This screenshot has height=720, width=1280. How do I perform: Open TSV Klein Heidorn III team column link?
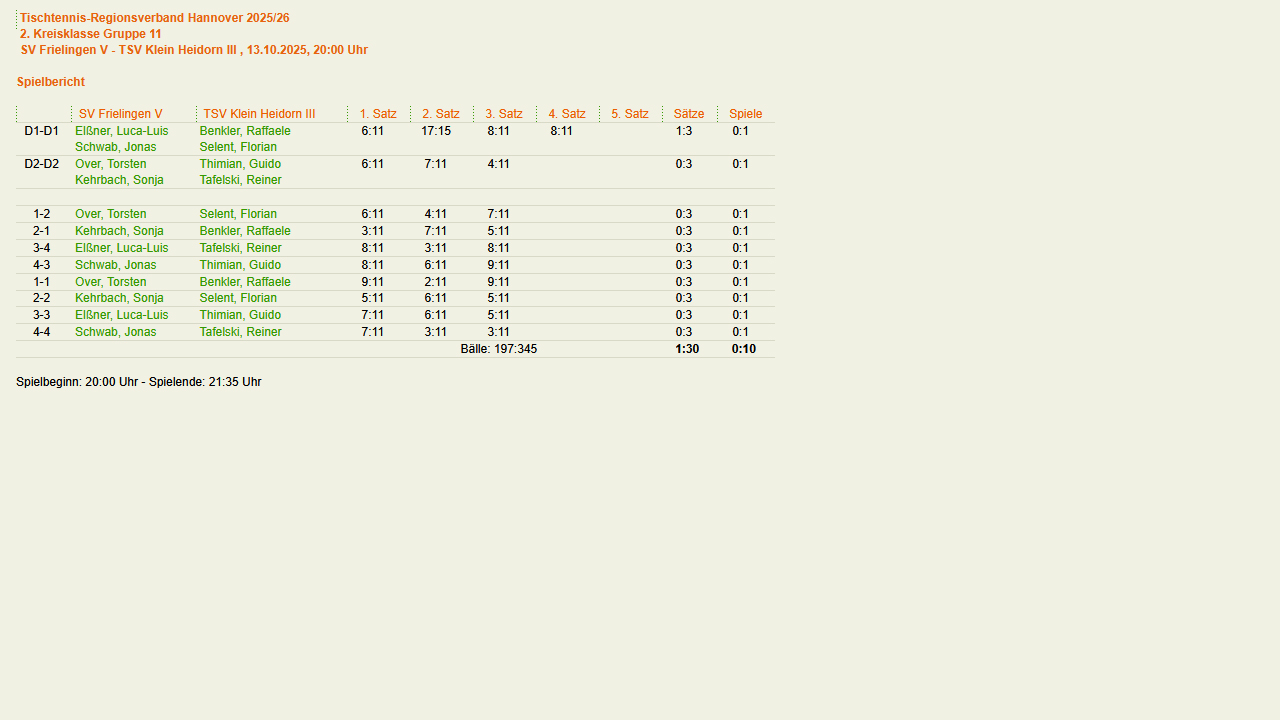[x=259, y=114]
